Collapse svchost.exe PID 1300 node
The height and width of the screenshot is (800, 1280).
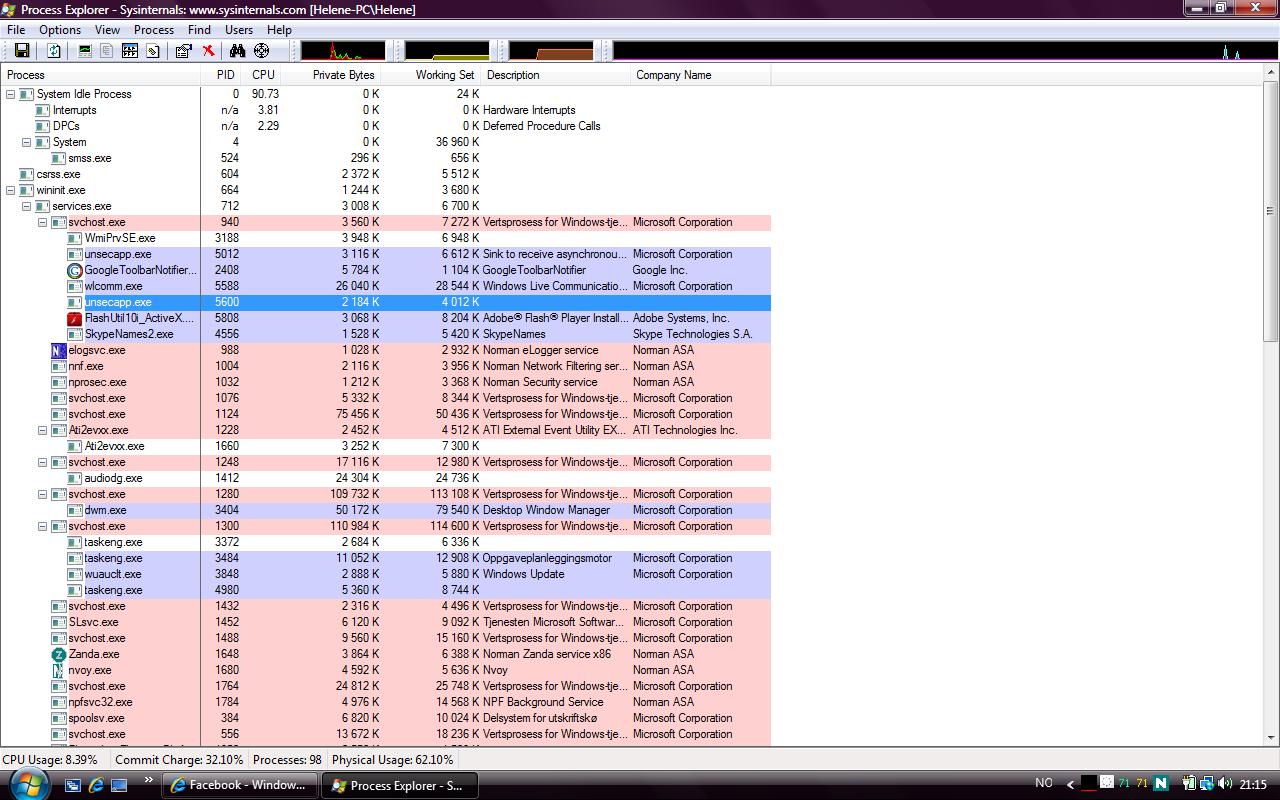pyautogui.click(x=43, y=526)
